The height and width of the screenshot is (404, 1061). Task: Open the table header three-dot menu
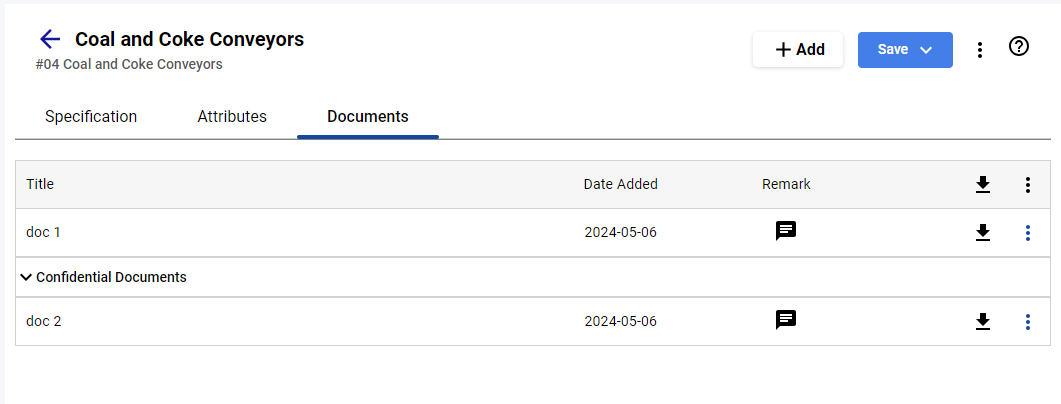1027,185
